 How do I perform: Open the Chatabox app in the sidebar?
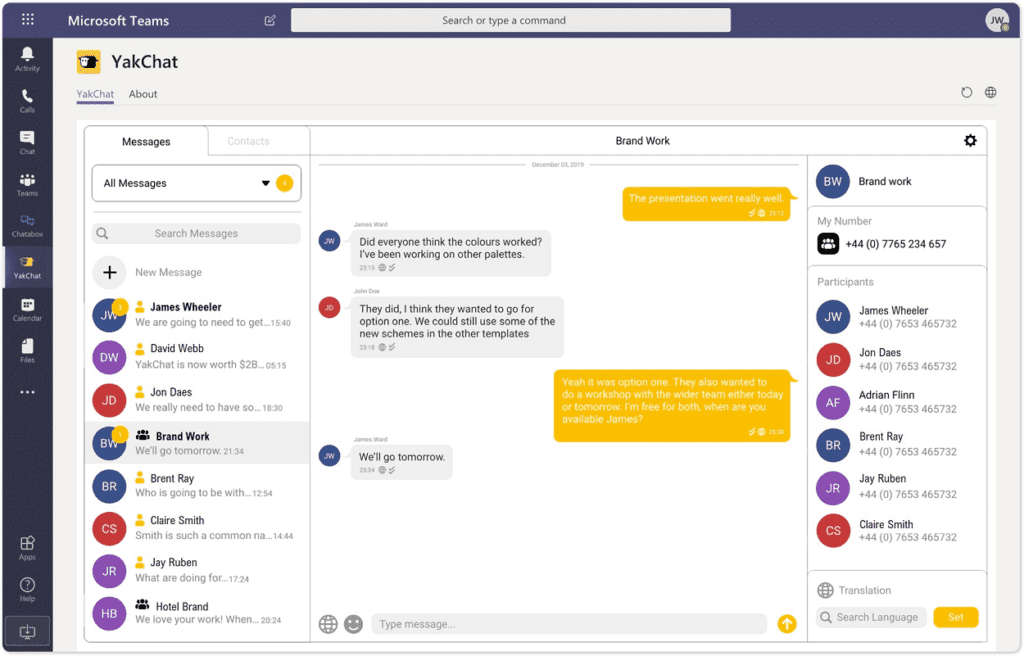click(27, 223)
